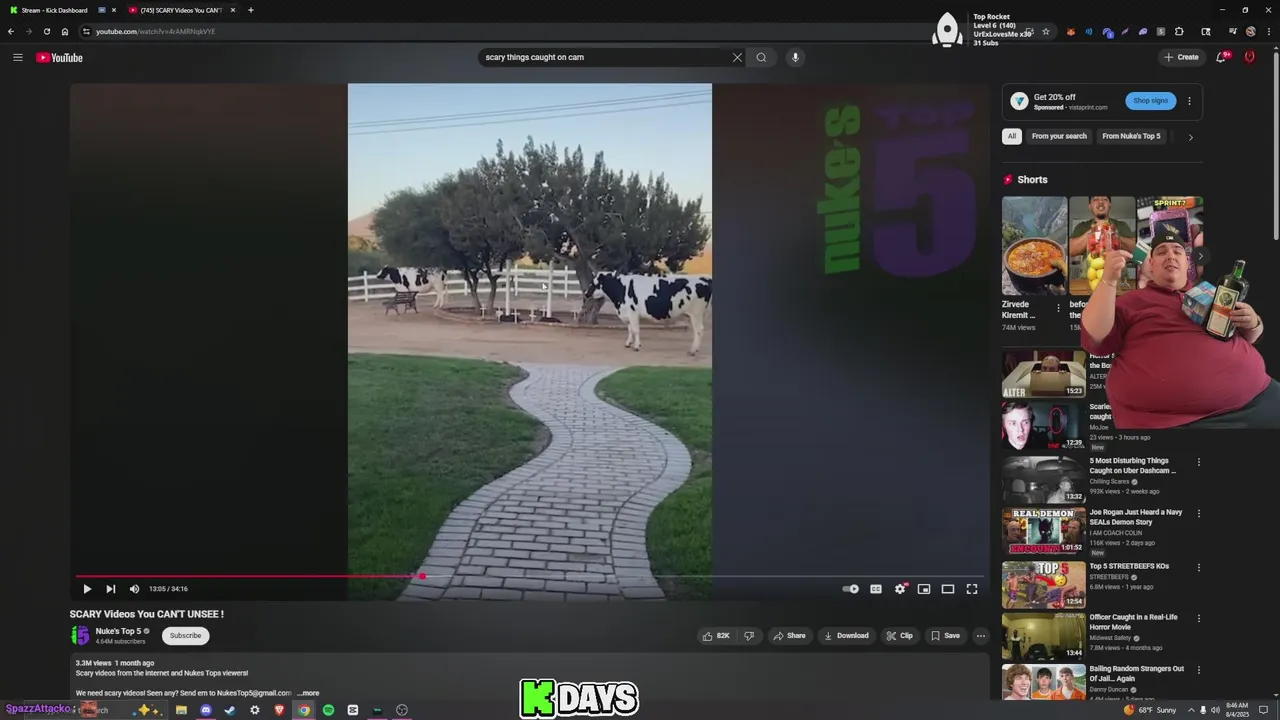Image resolution: width=1280 pixels, height=720 pixels.
Task: Click inside the YouTube search field
Action: click(605, 57)
